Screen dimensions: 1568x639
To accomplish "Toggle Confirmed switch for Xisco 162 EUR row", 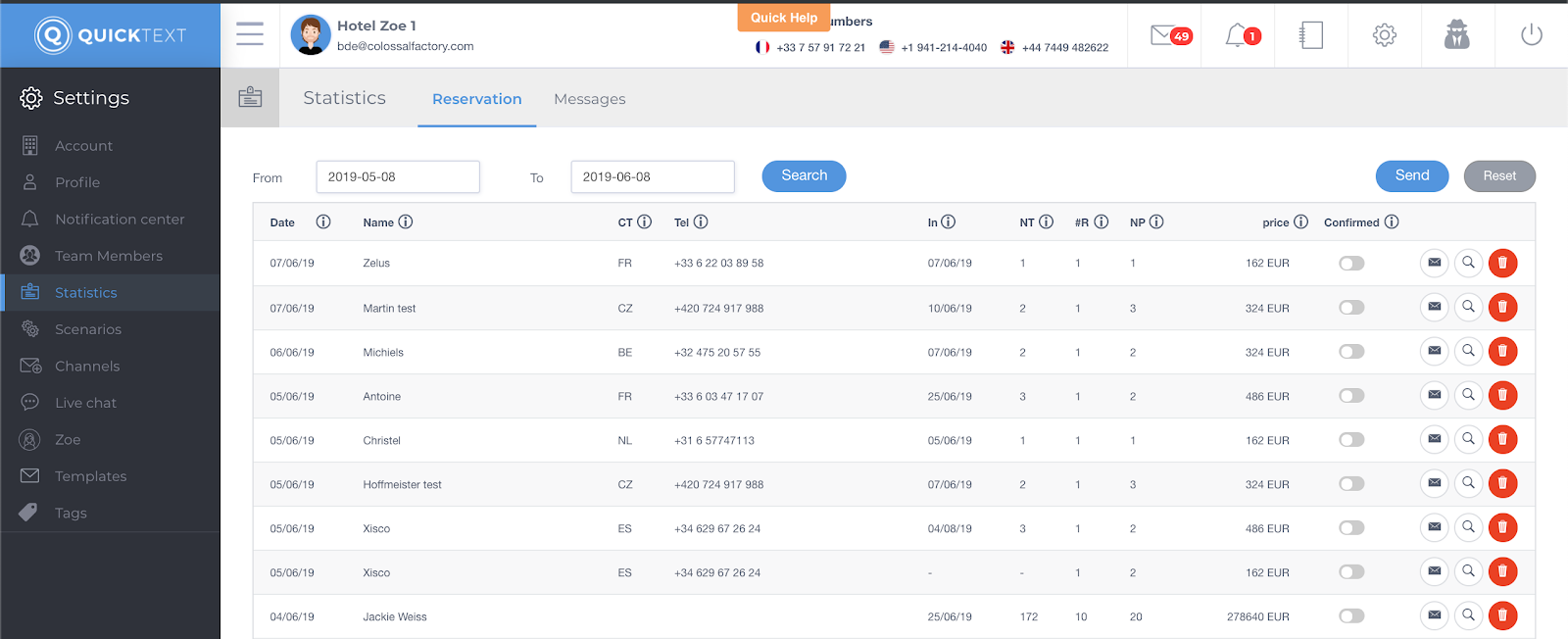I will coord(1351,572).
